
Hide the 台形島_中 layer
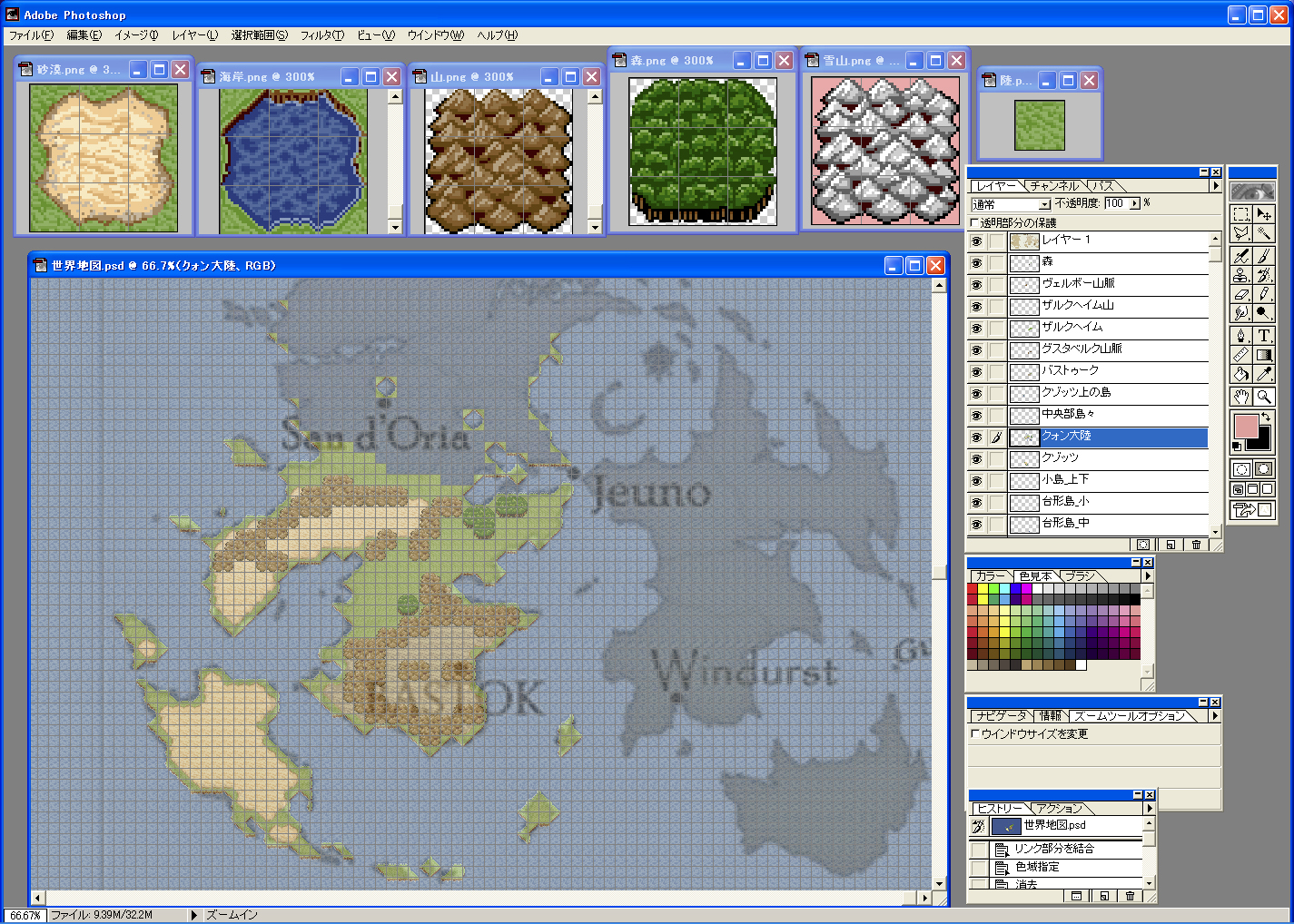click(x=976, y=525)
